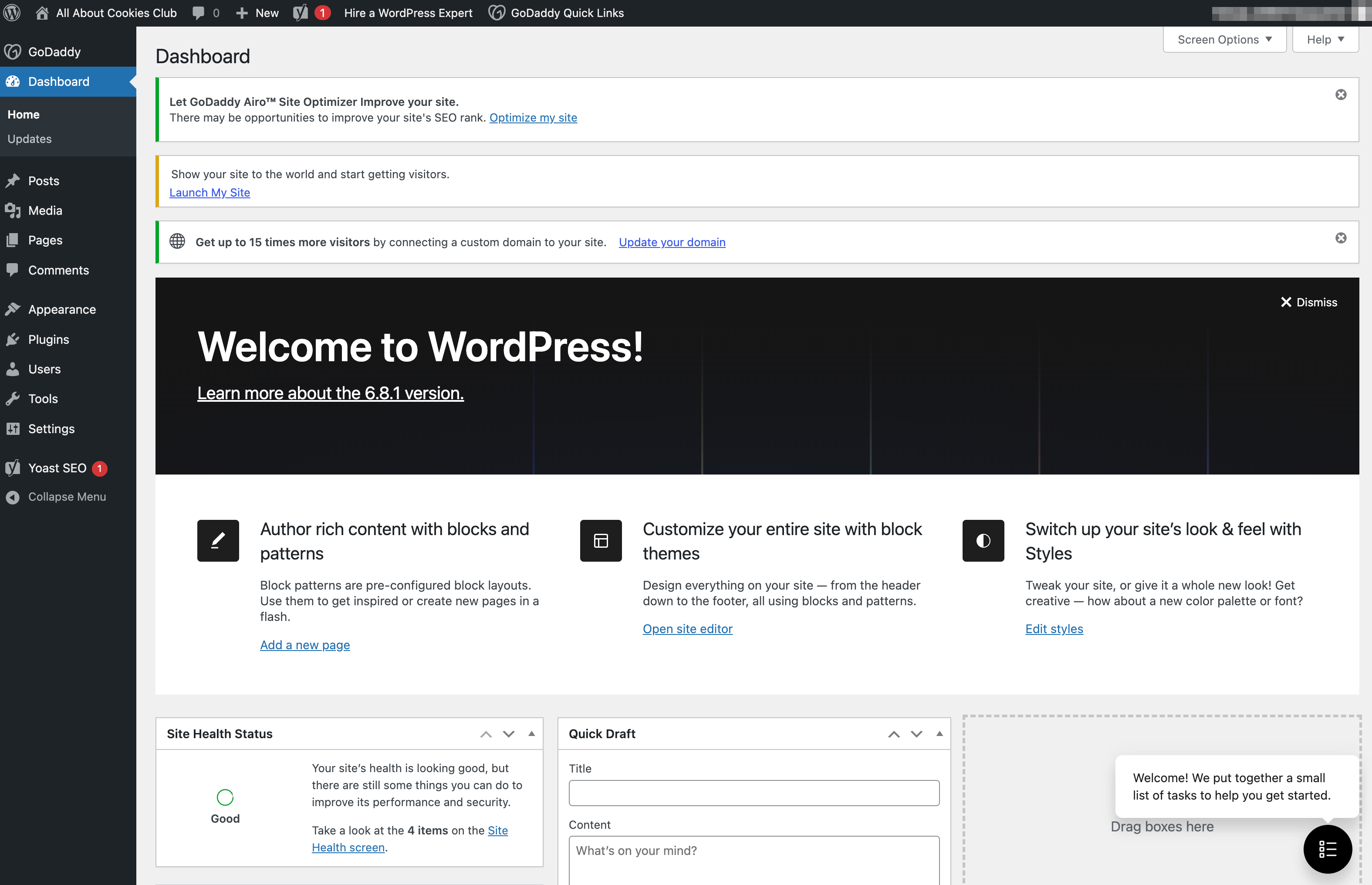This screenshot has height=885, width=1372.
Task: Click the Media icon in sidebar
Action: (x=13, y=210)
